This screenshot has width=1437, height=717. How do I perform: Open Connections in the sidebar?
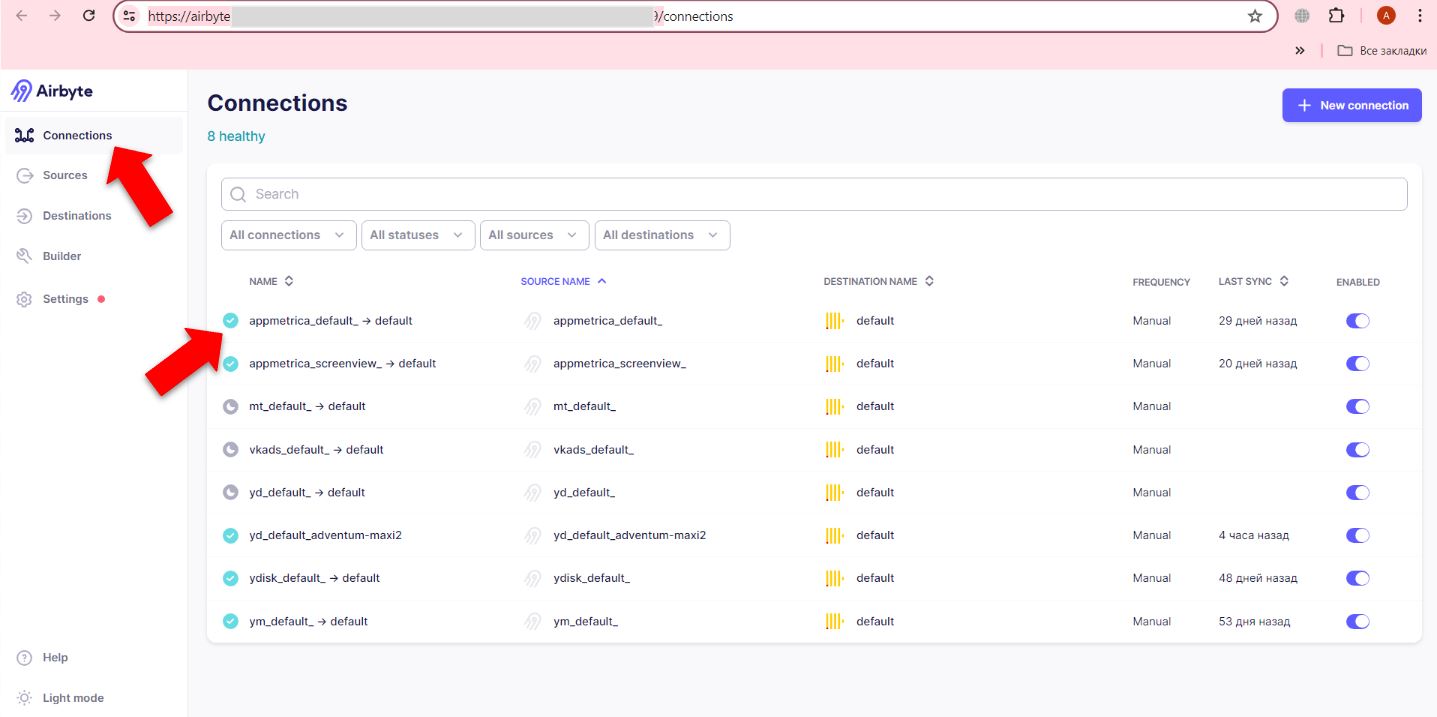coord(94,136)
